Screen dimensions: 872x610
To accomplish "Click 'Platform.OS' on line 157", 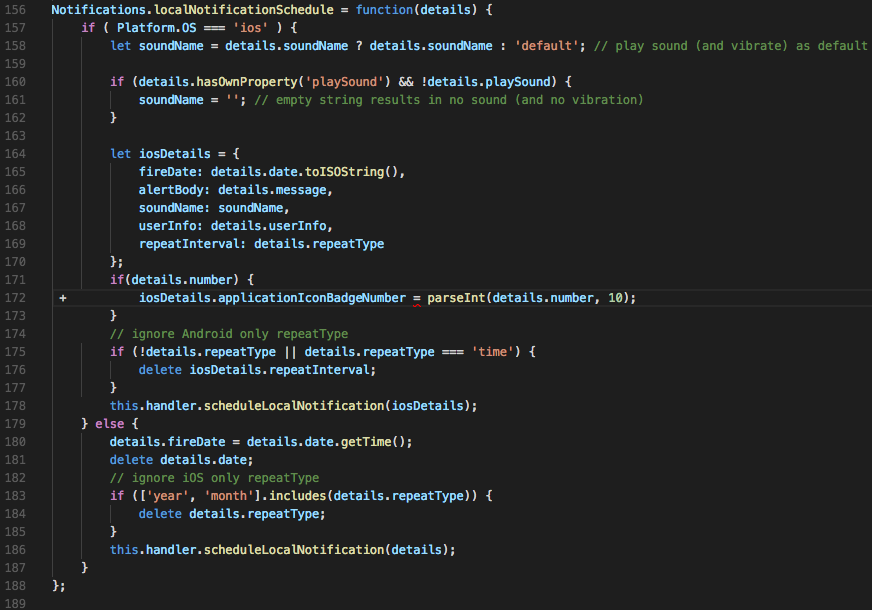I will click(x=156, y=28).
